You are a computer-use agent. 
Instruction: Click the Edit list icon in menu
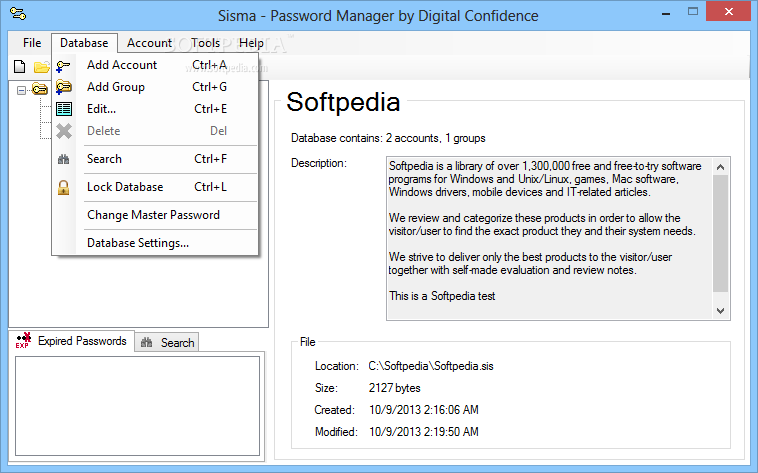pos(64,109)
